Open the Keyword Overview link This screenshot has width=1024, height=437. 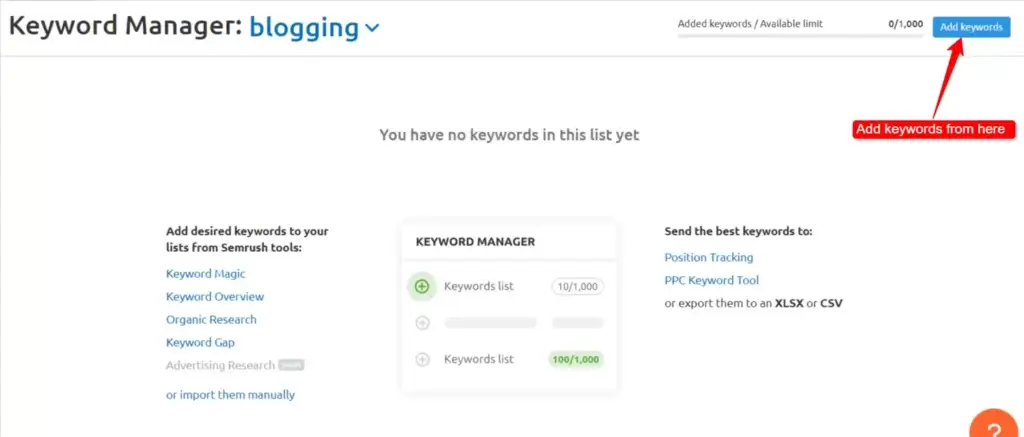point(215,296)
